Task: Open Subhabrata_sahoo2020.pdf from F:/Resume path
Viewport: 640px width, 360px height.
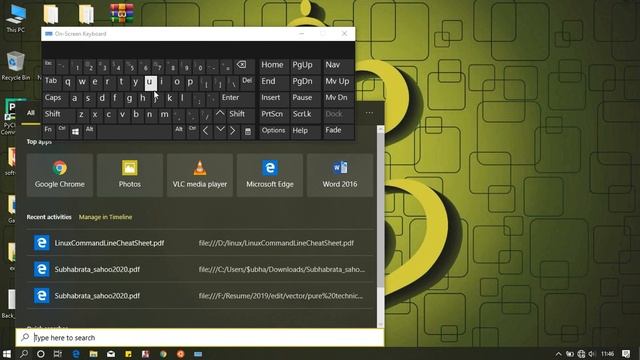Action: [x=200, y=296]
